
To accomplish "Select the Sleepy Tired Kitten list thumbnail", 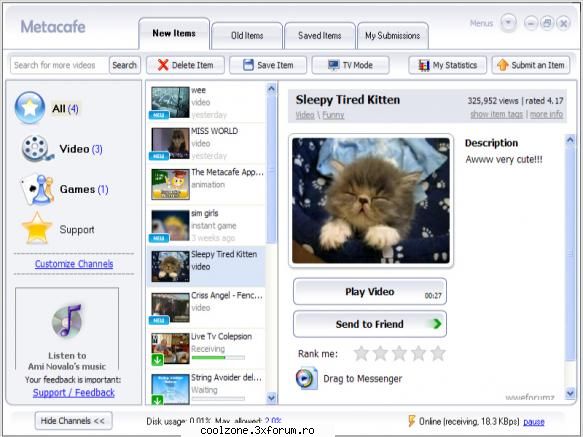I will (170, 266).
